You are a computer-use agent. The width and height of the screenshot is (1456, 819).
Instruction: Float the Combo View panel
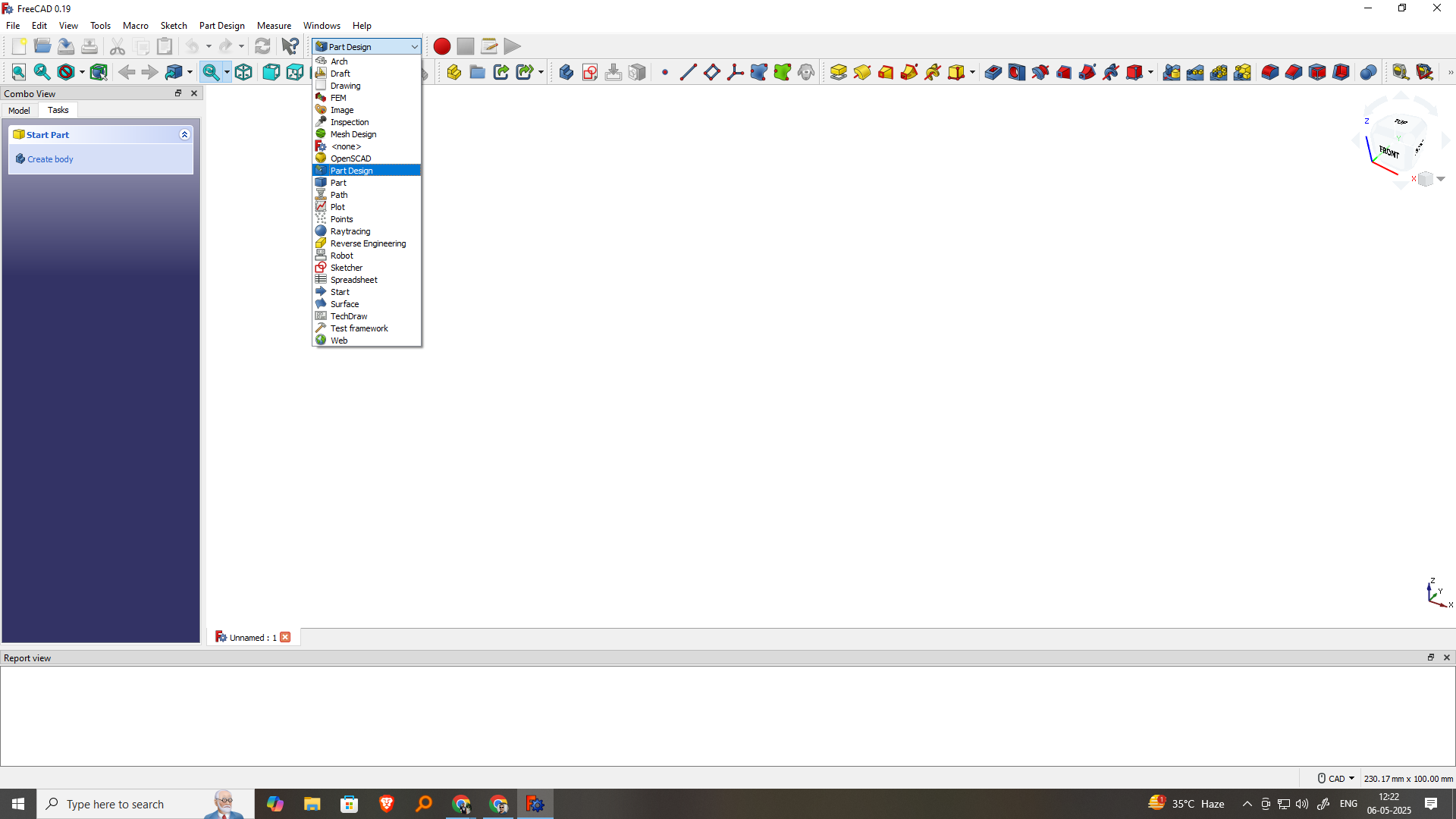(x=178, y=93)
